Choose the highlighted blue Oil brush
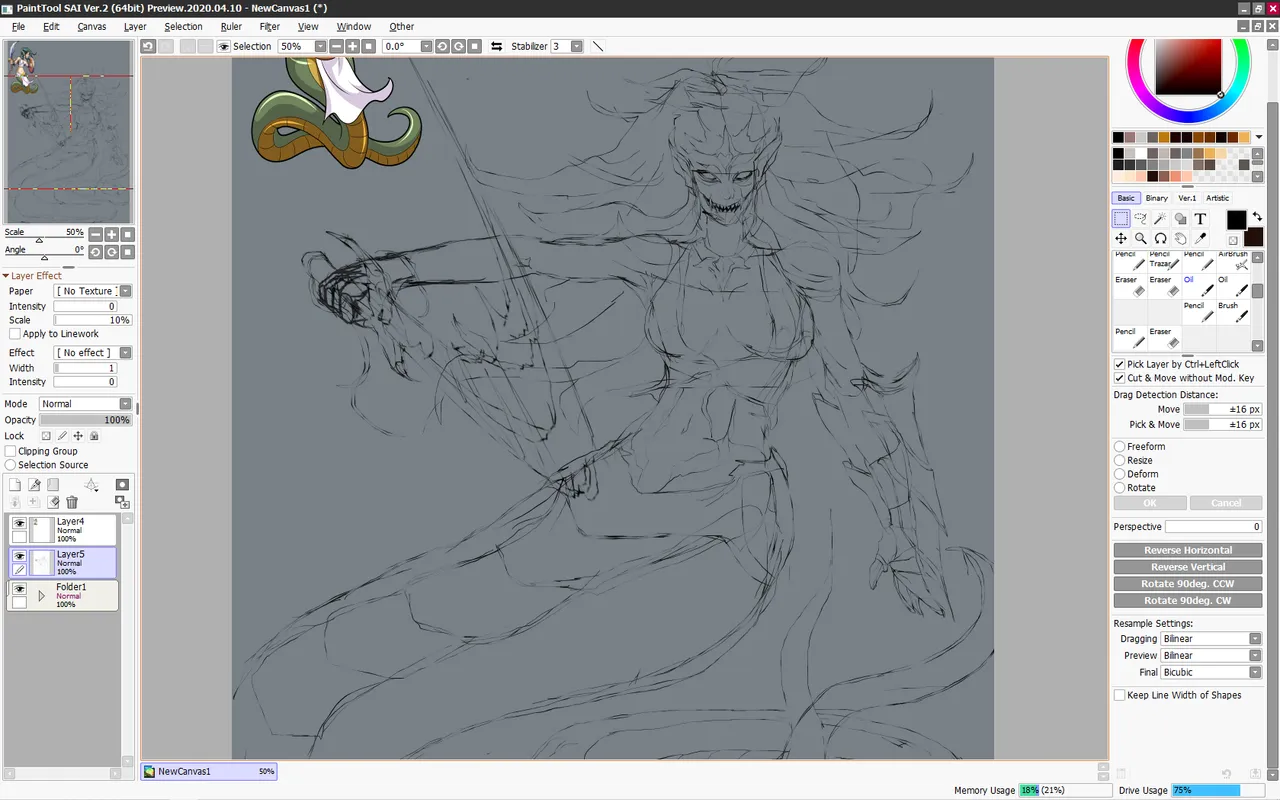Image resolution: width=1280 pixels, height=800 pixels. [1198, 286]
